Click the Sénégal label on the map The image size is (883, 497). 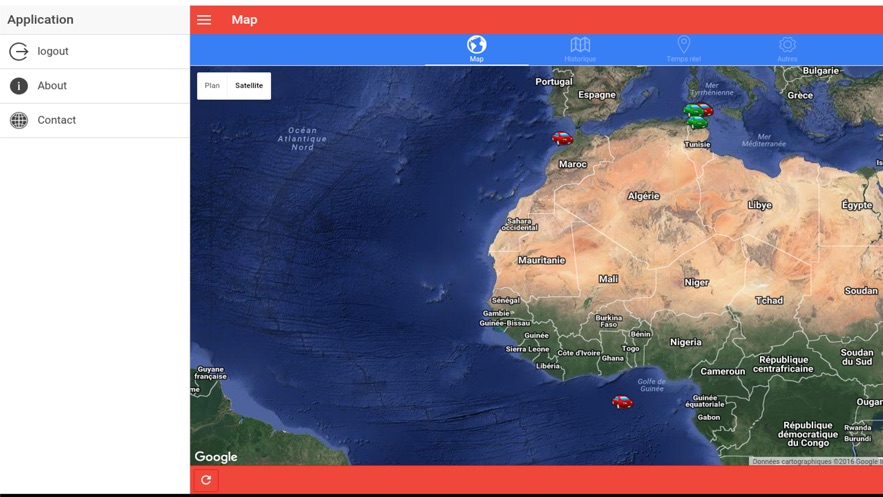(x=506, y=301)
